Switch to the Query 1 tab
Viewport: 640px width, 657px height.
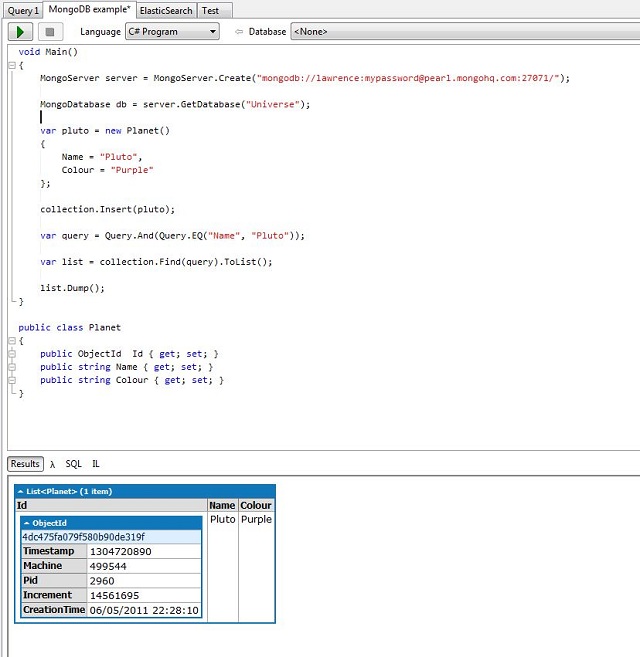(x=23, y=11)
